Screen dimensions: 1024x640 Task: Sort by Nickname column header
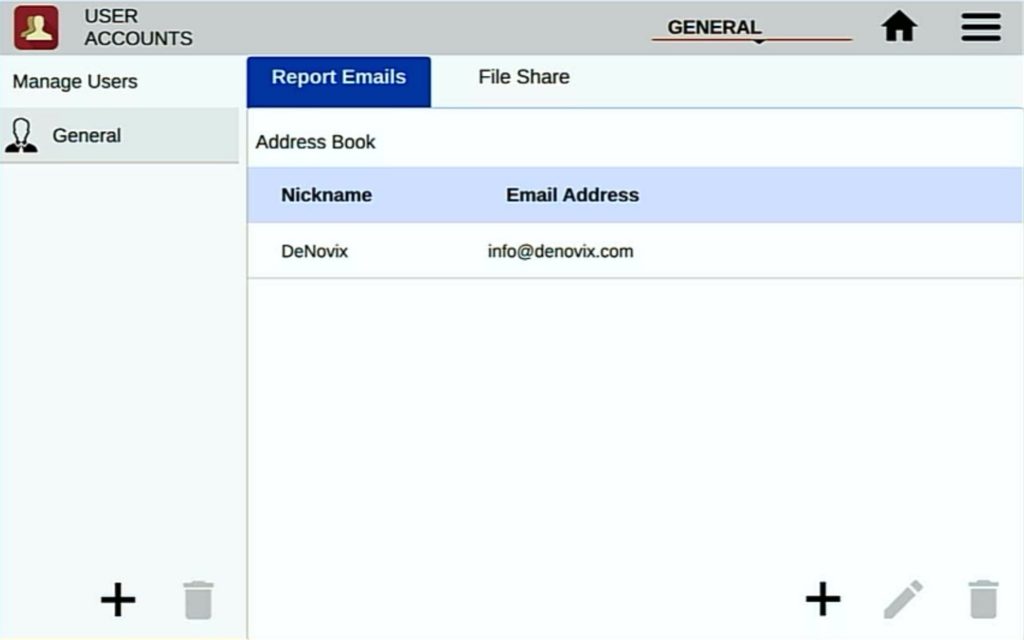click(327, 195)
